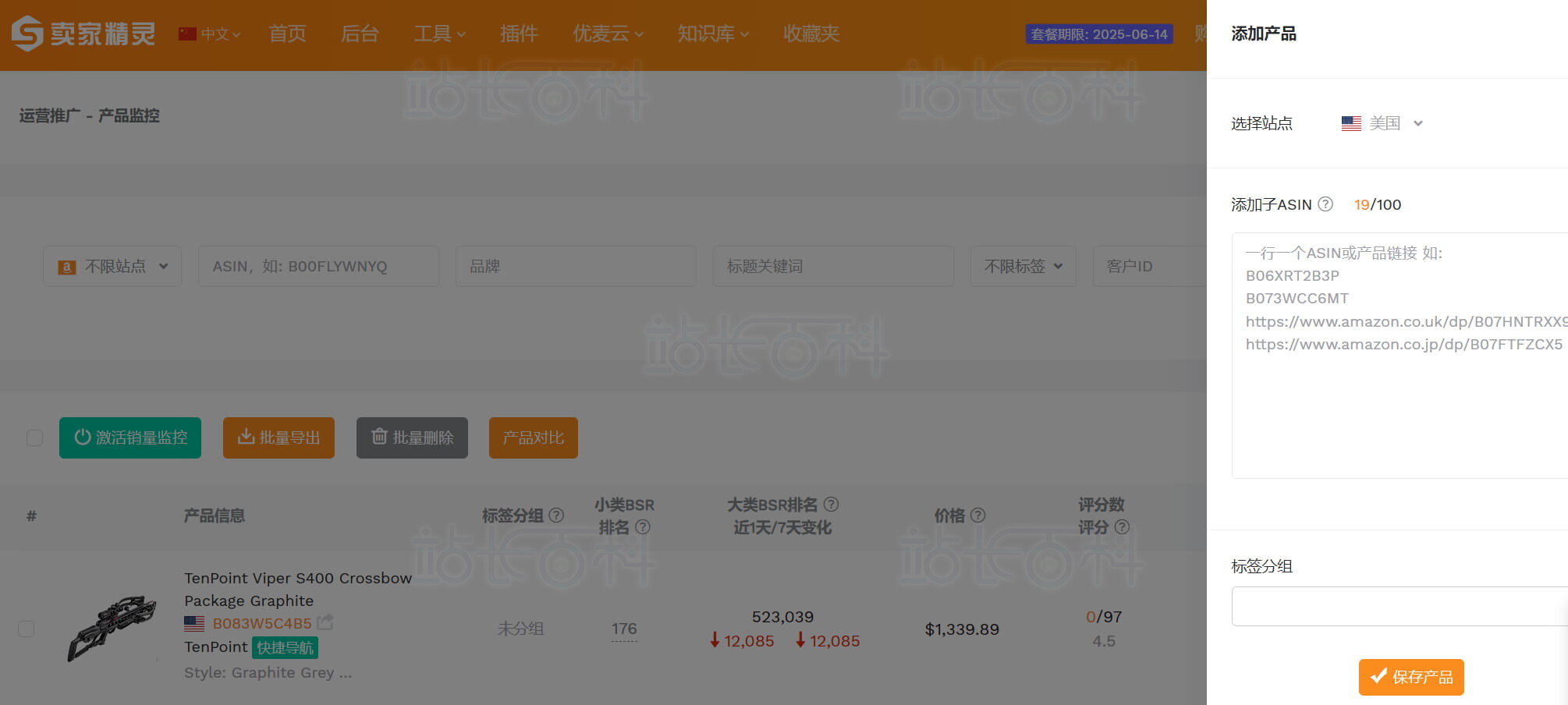Click the download icon on 批量导出 button
This screenshot has width=1568, height=705.
click(246, 438)
